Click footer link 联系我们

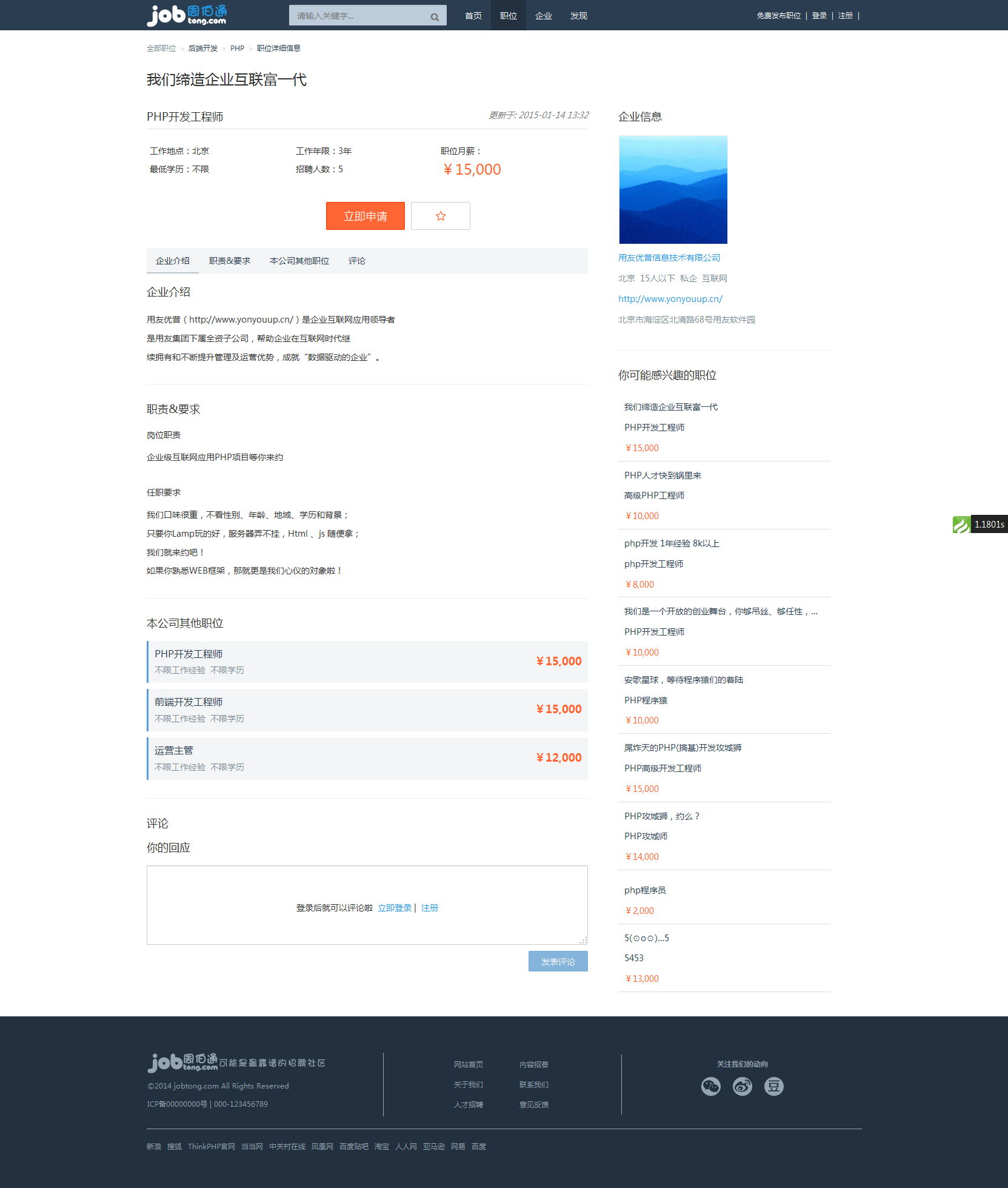[534, 1085]
